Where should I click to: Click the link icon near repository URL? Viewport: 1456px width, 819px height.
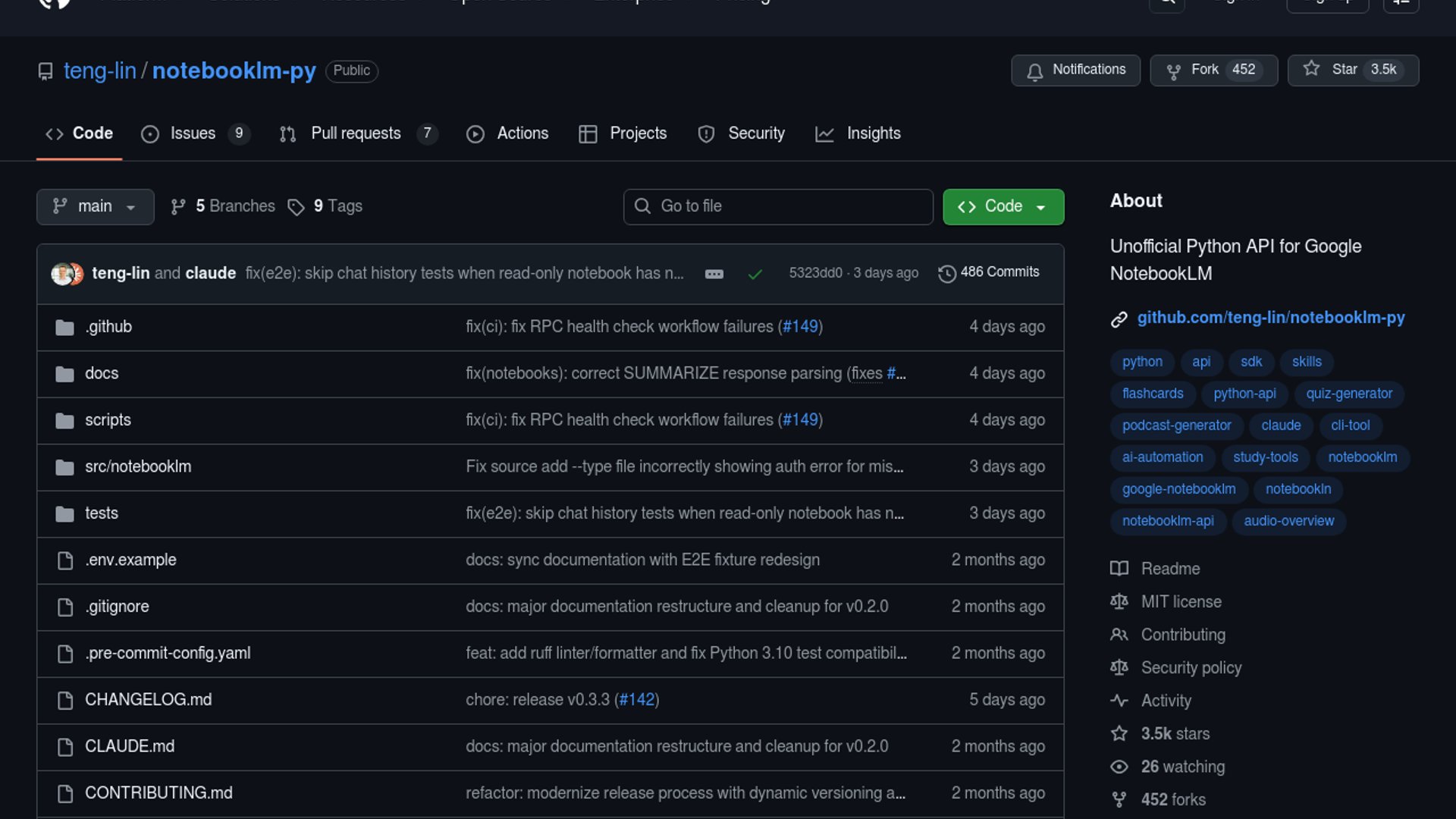tap(1119, 319)
